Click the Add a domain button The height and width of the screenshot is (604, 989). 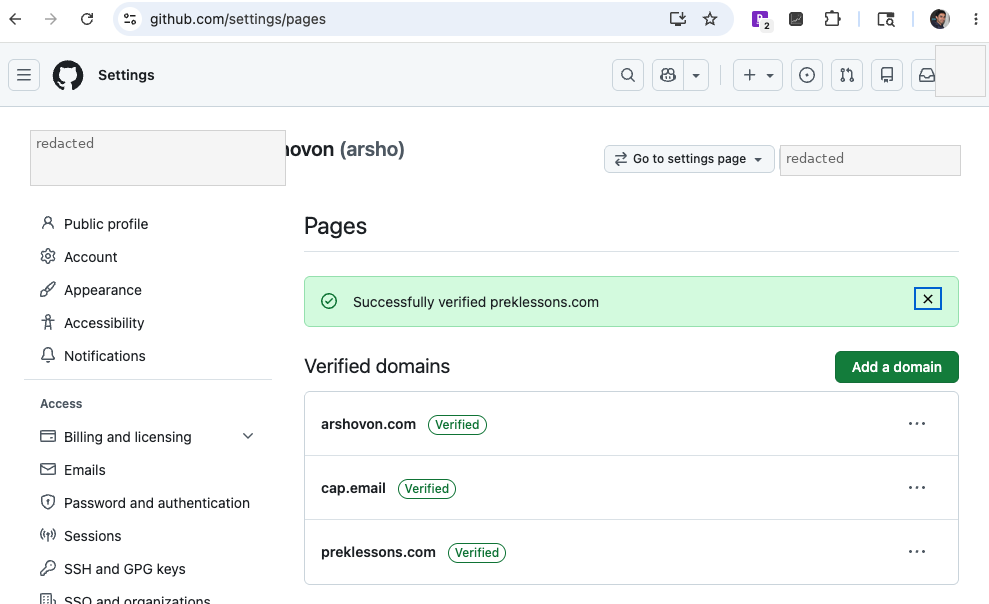pos(896,367)
